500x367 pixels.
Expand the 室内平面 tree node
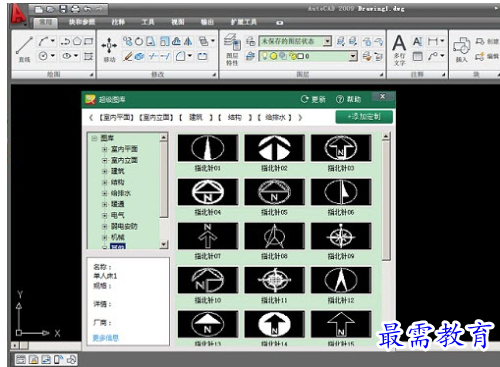(104, 149)
